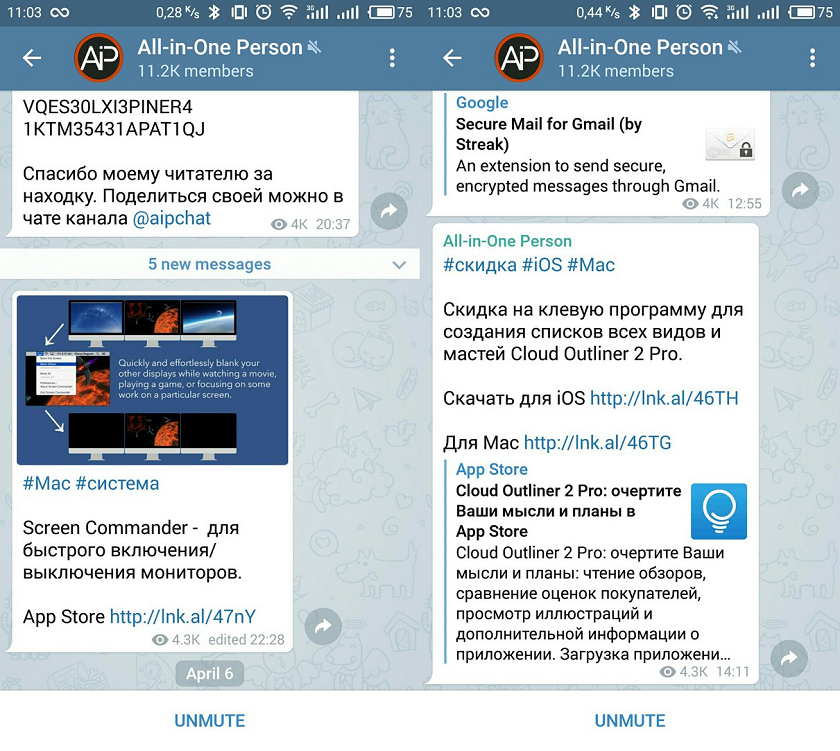Forward the post mentioning @aipchat

click(389, 211)
